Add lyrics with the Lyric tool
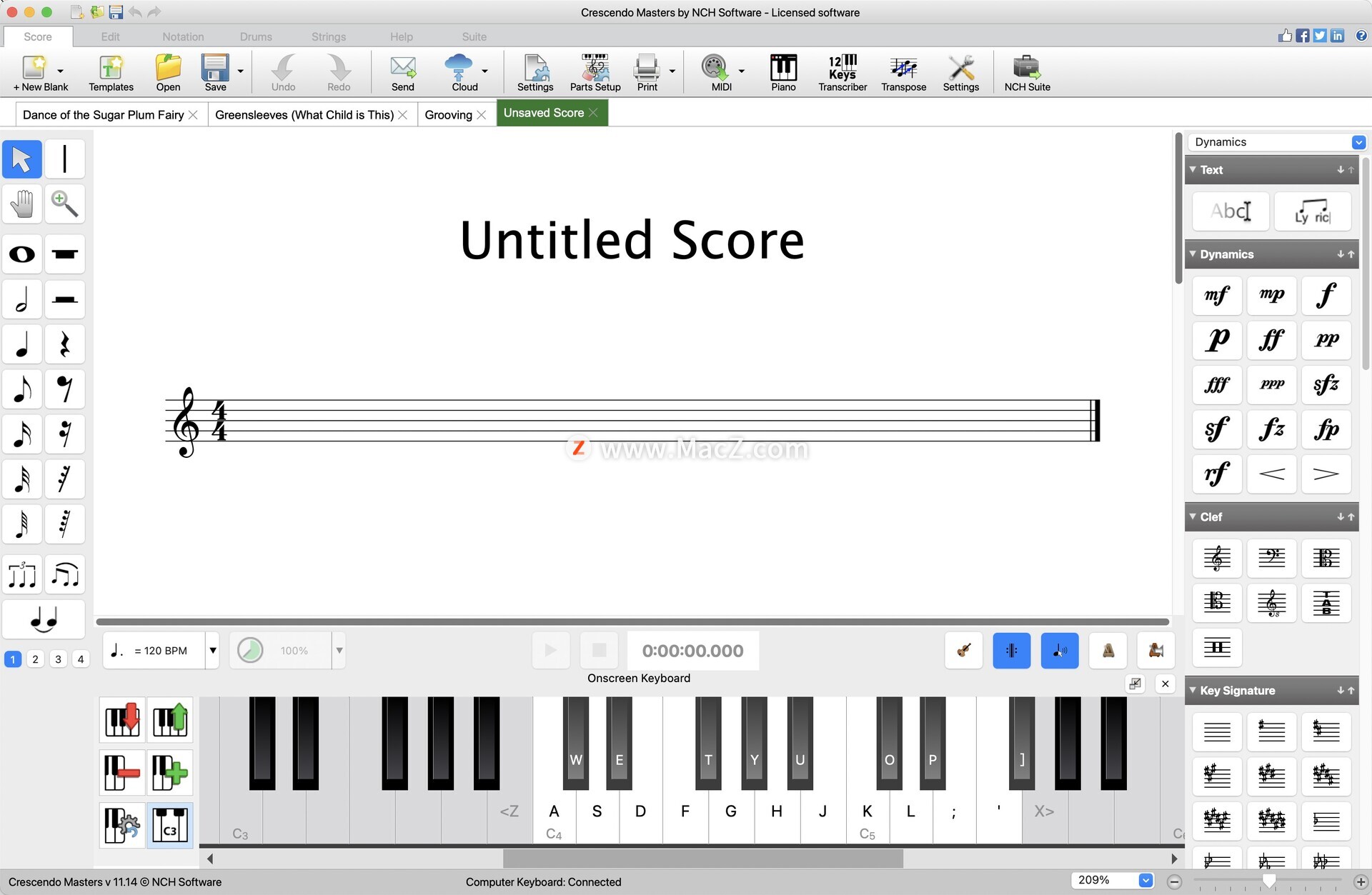The image size is (1372, 895). 1313,211
